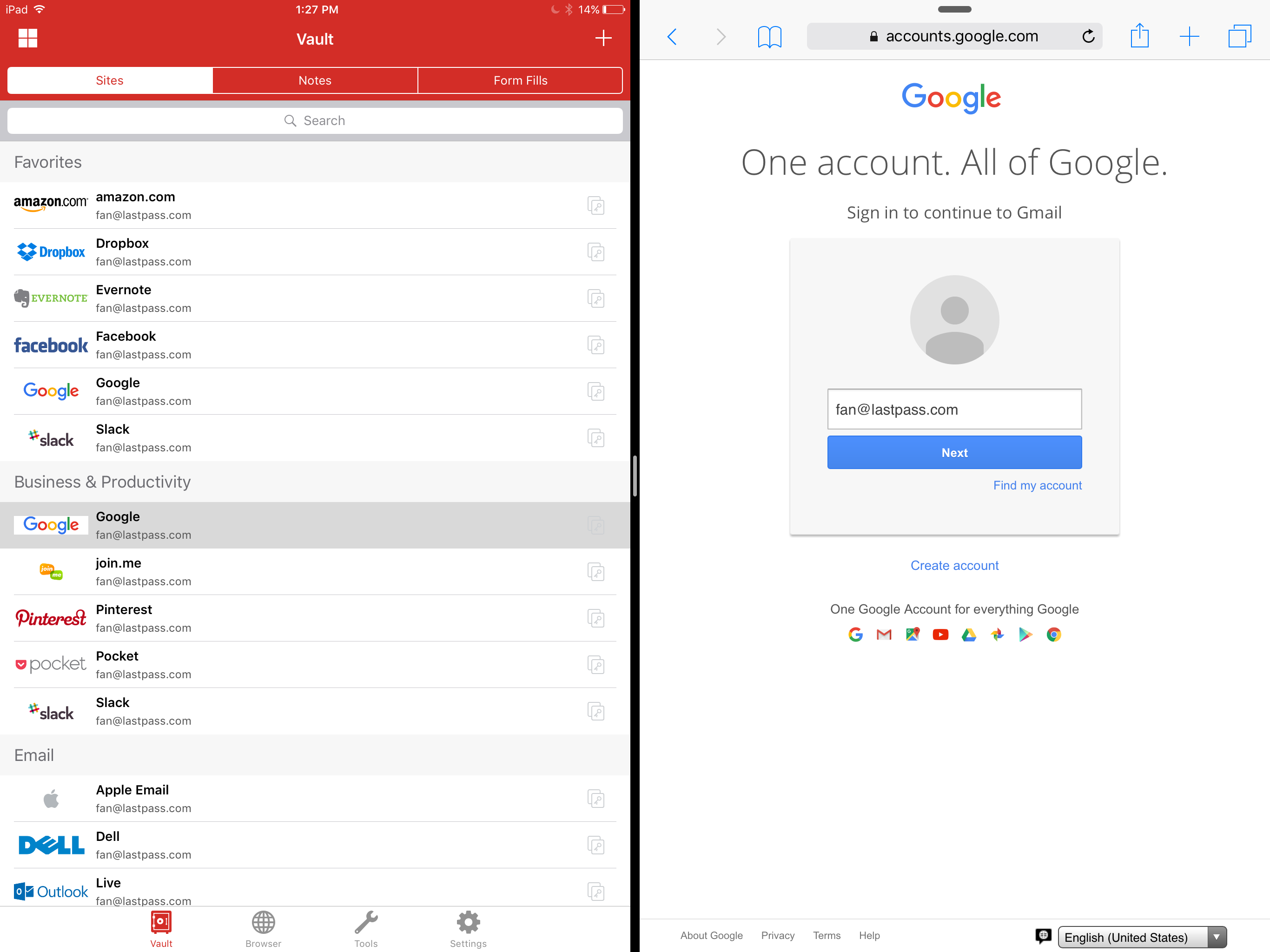The width and height of the screenshot is (1270, 952).
Task: Switch to Notes tab
Action: click(x=315, y=80)
